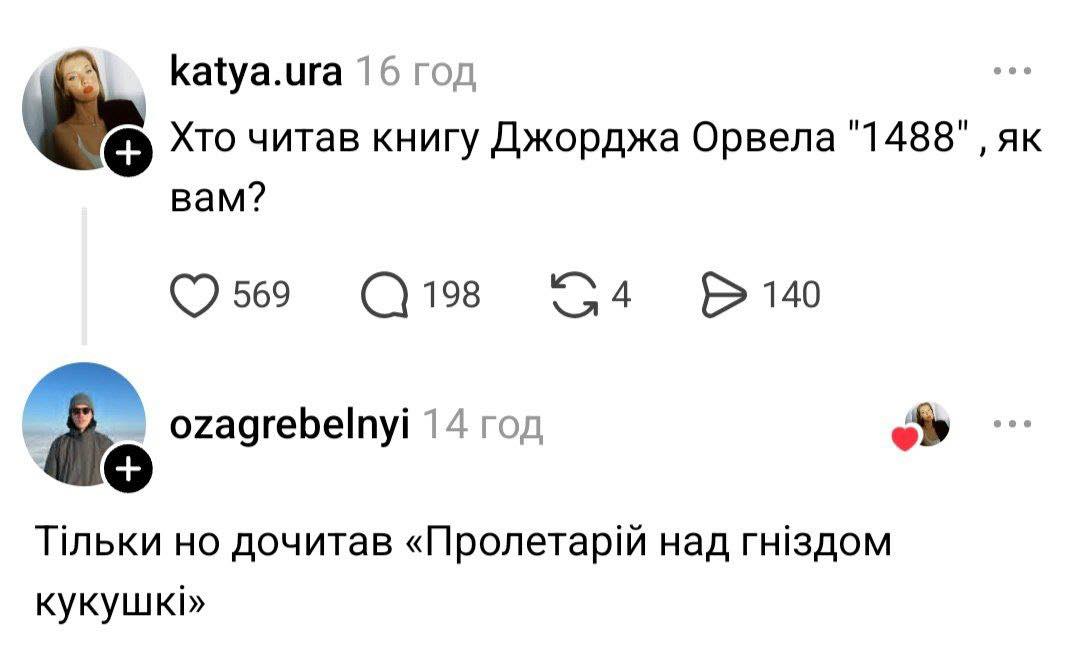Click the small author-liked avatar with red heart
The image size is (1080, 661).
(926, 425)
